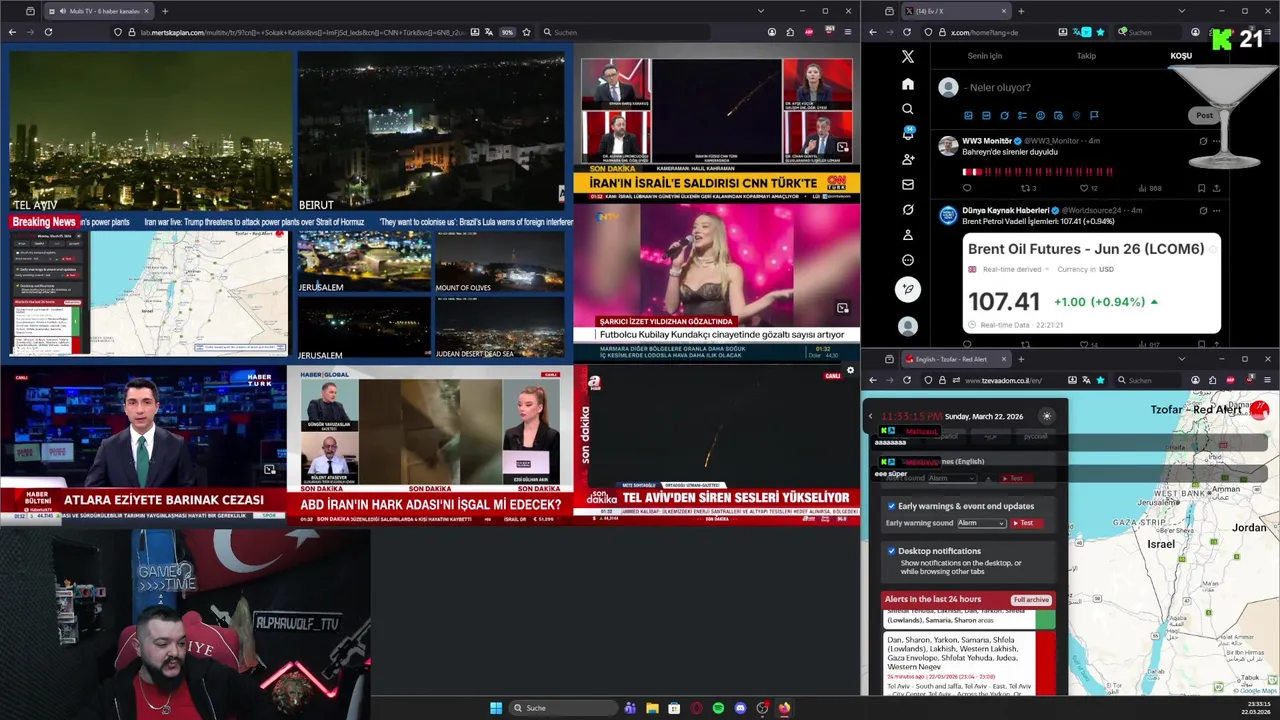Like the WW3 Monitör post

coord(1082,188)
